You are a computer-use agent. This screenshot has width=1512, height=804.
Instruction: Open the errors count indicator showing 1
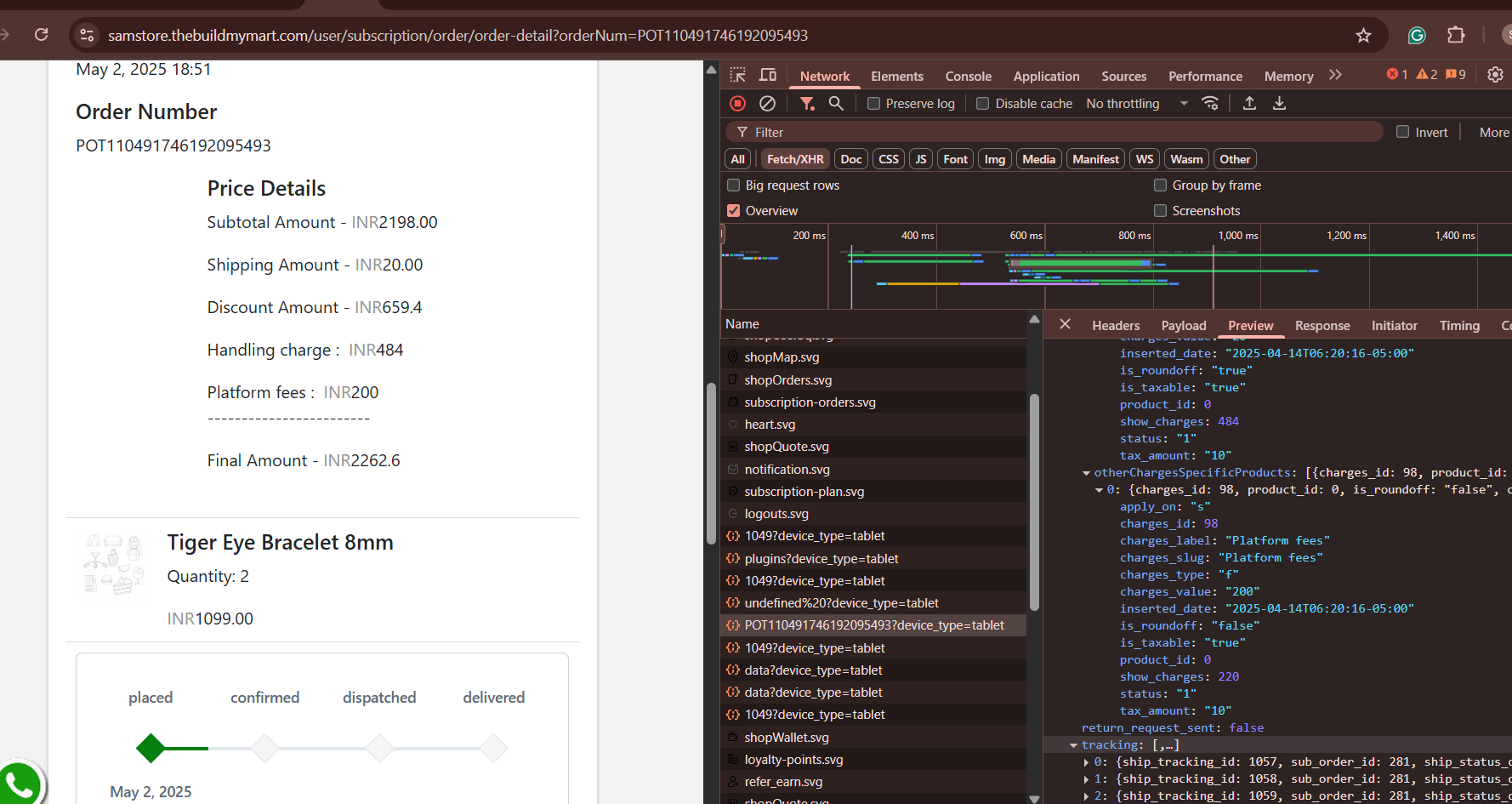point(1397,75)
